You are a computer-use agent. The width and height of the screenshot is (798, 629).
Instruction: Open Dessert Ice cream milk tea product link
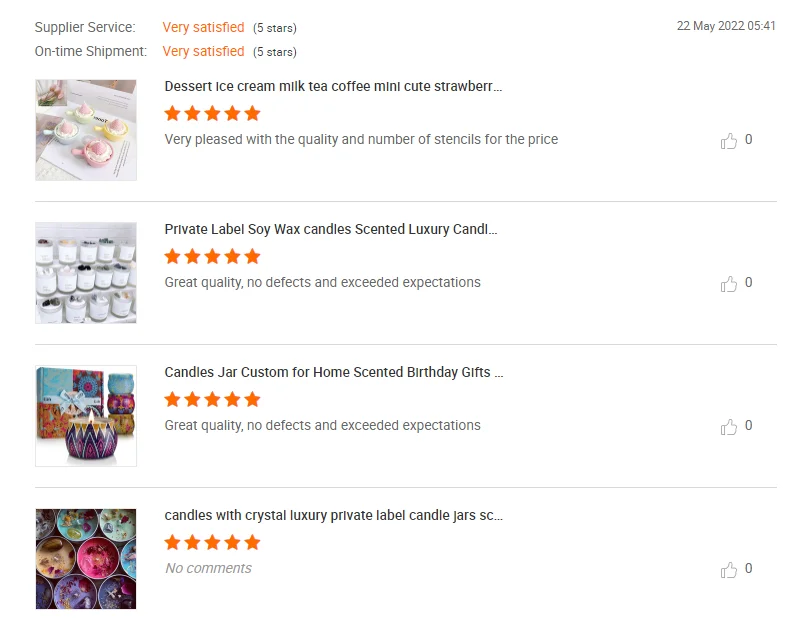(x=333, y=86)
